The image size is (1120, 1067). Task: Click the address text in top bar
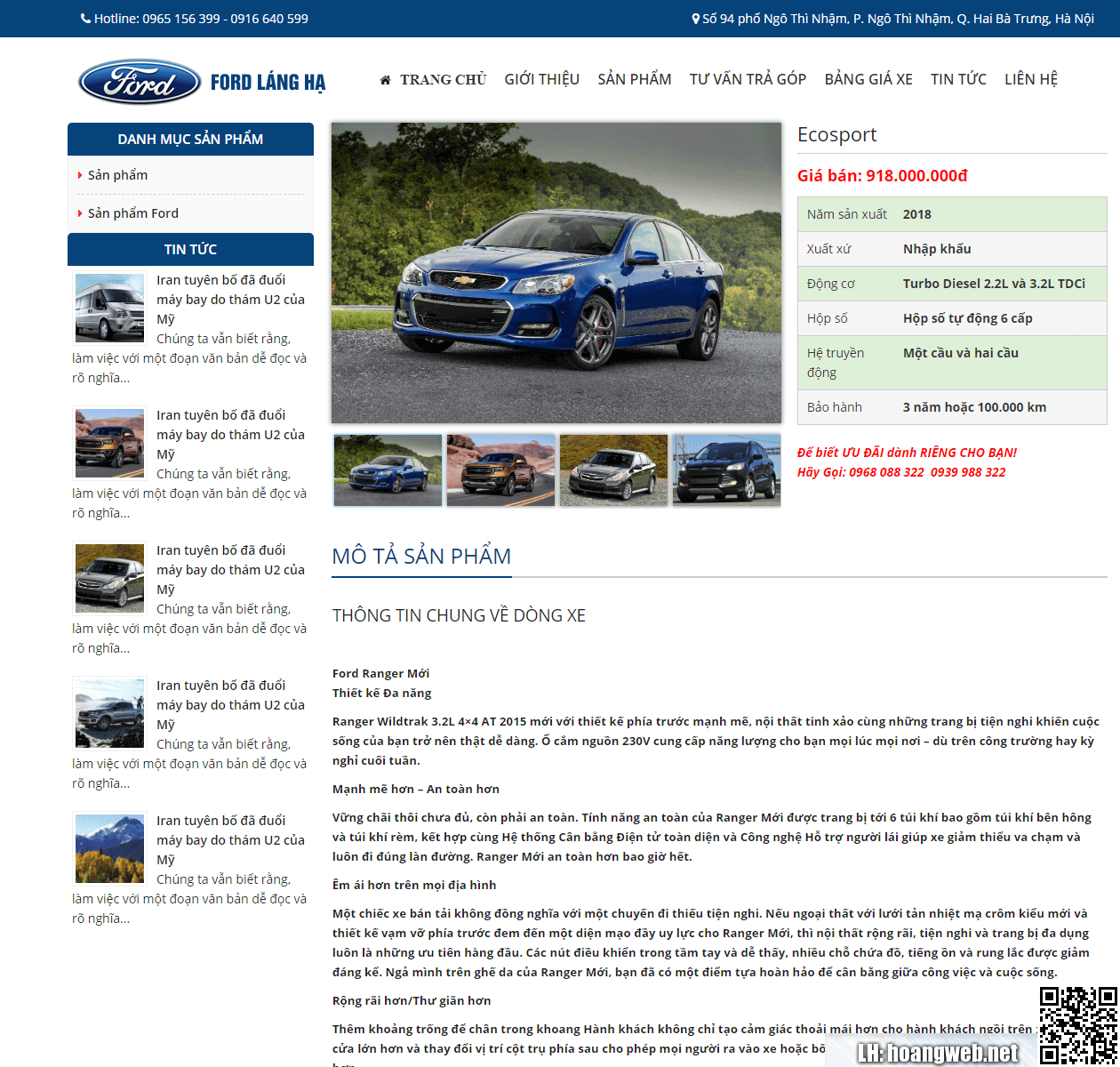(898, 19)
